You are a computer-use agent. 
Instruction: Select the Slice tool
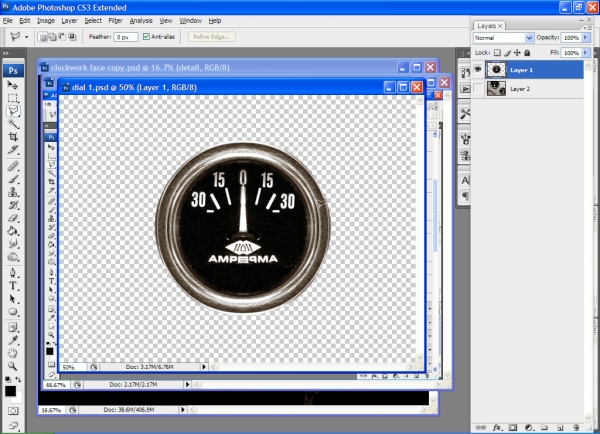click(13, 150)
